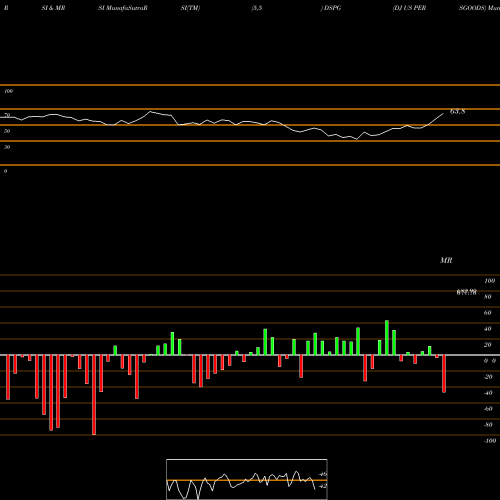This screenshot has width=500, height=500.
Task: Click the 20 label on the MR axis
Action: pyautogui.click(x=488, y=345)
